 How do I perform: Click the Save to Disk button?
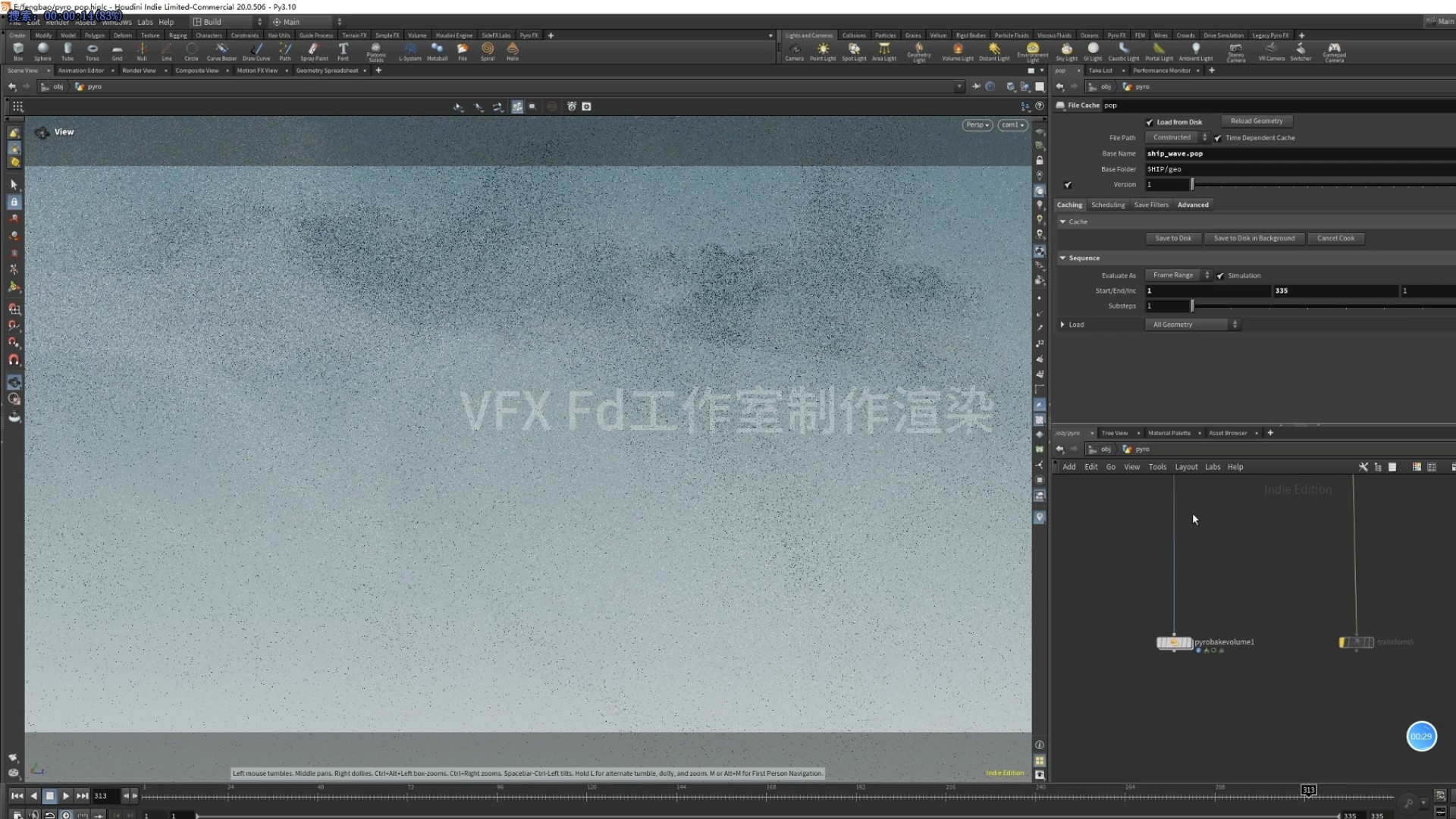pyautogui.click(x=1173, y=238)
